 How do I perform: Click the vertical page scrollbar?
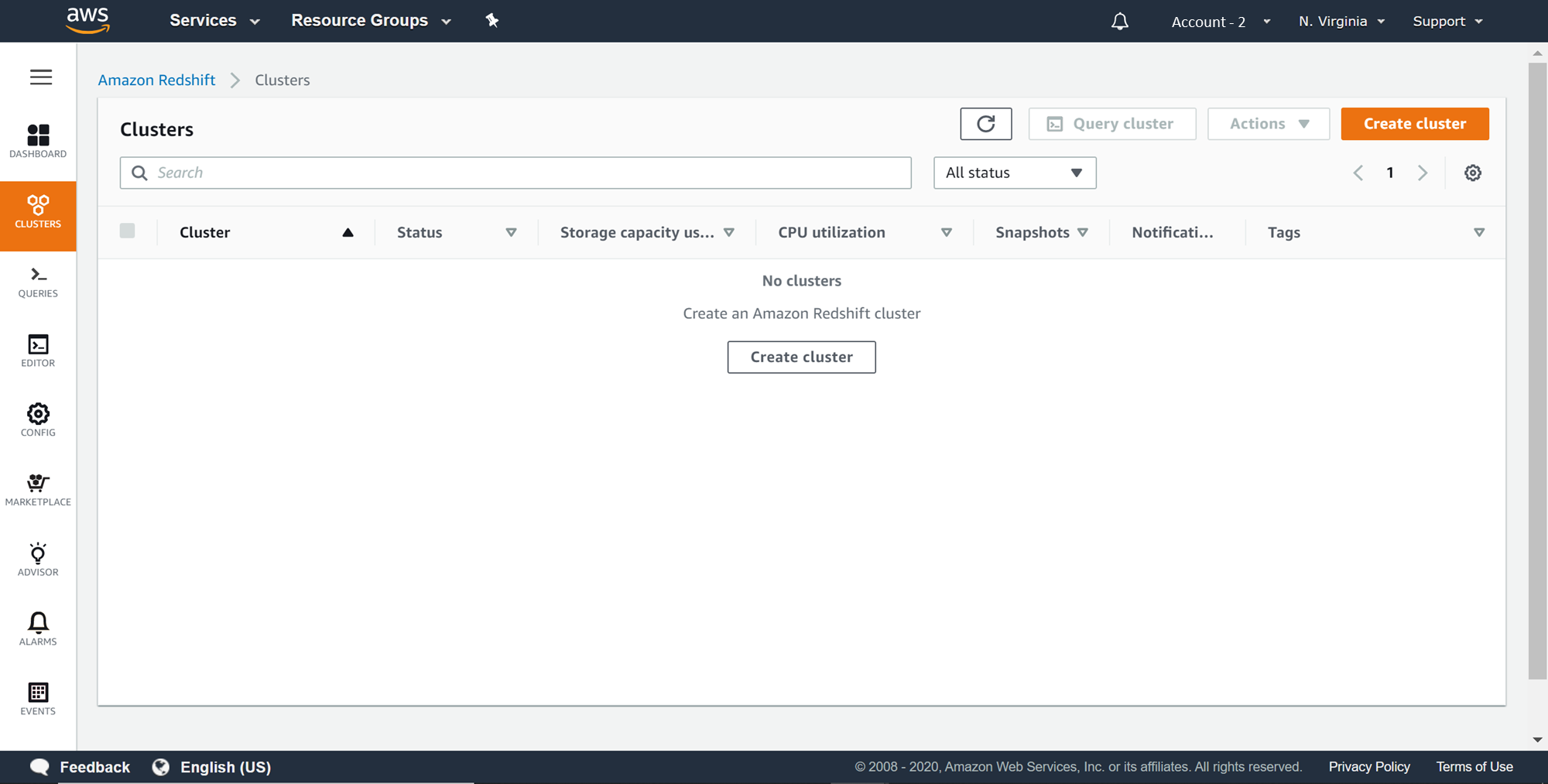click(1537, 371)
